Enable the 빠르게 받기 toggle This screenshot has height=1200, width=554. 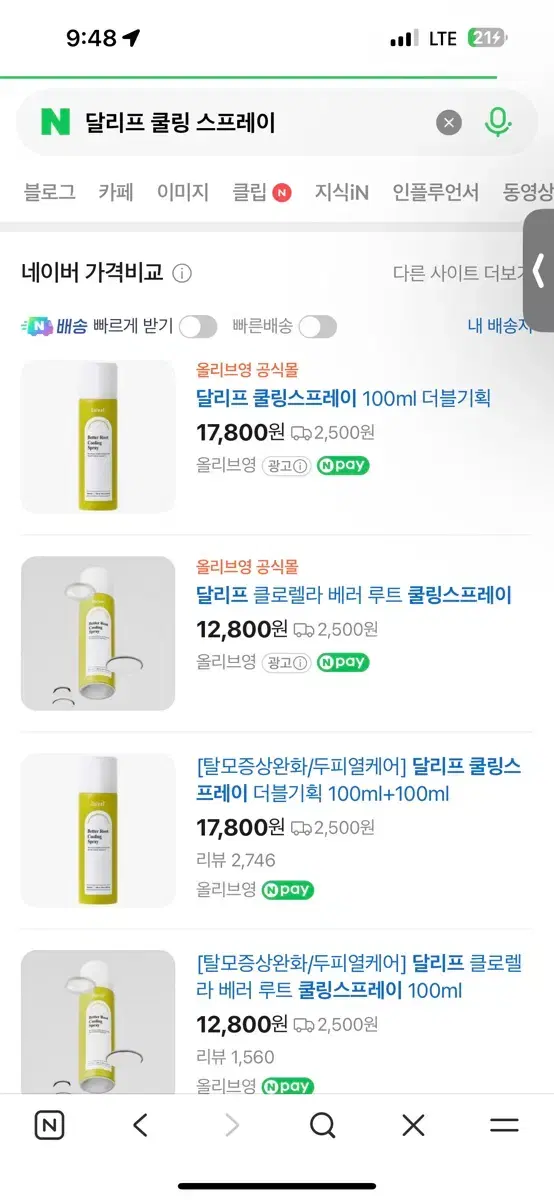click(198, 326)
